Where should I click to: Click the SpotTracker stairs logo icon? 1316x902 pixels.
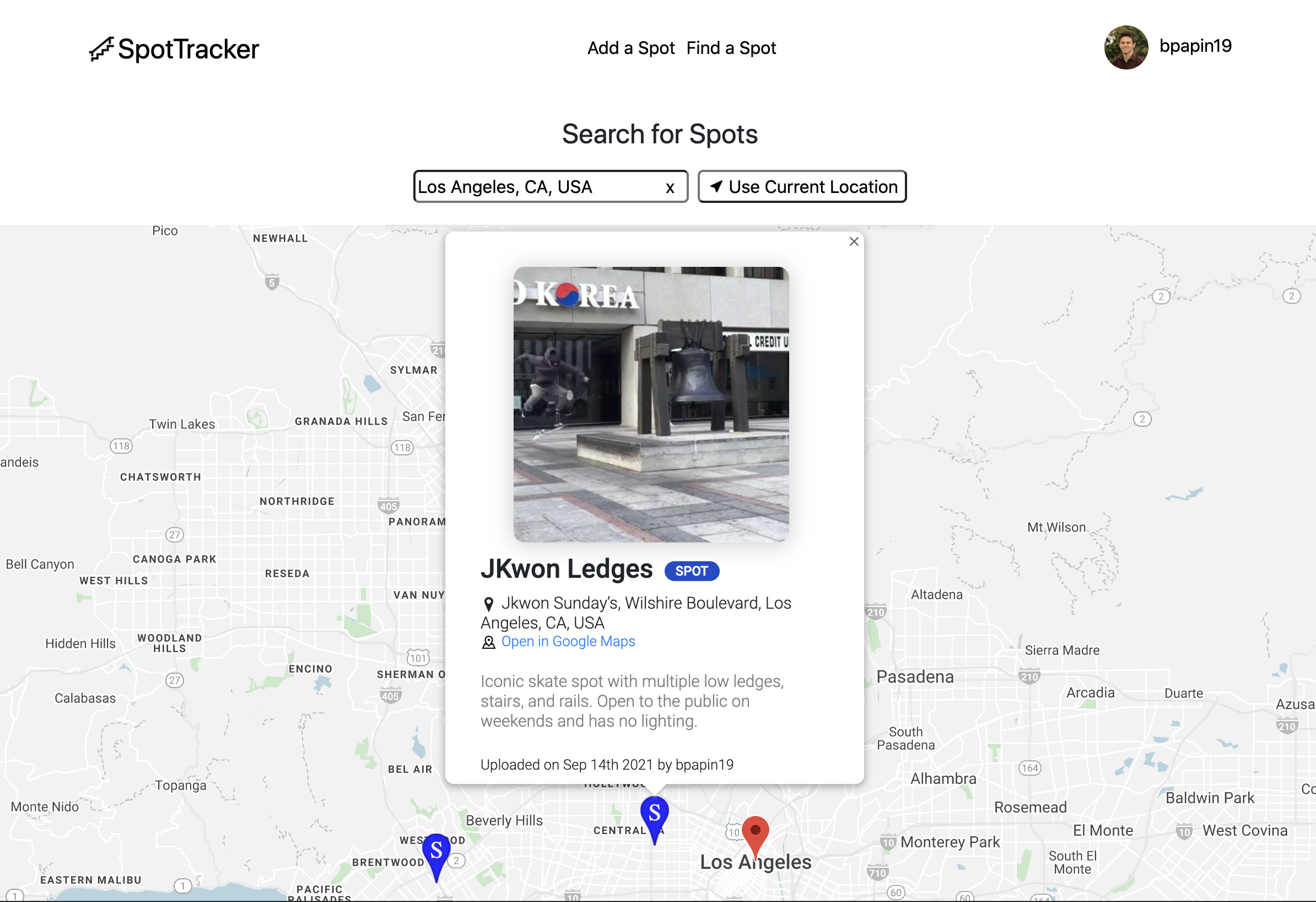point(101,49)
